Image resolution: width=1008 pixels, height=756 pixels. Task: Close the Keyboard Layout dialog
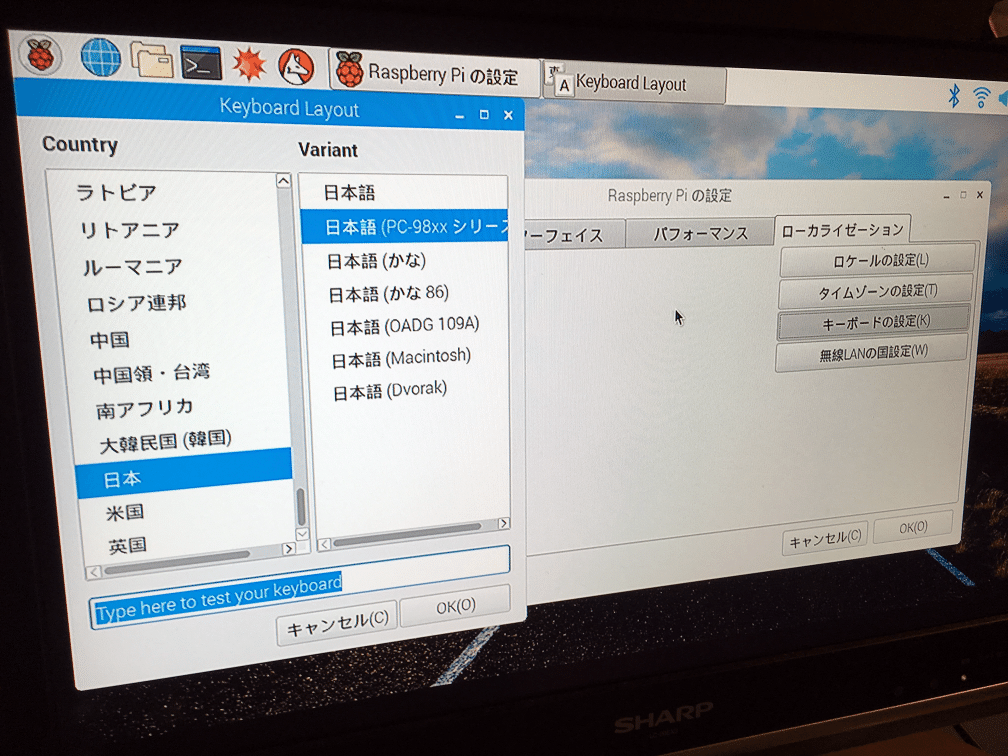click(x=508, y=115)
